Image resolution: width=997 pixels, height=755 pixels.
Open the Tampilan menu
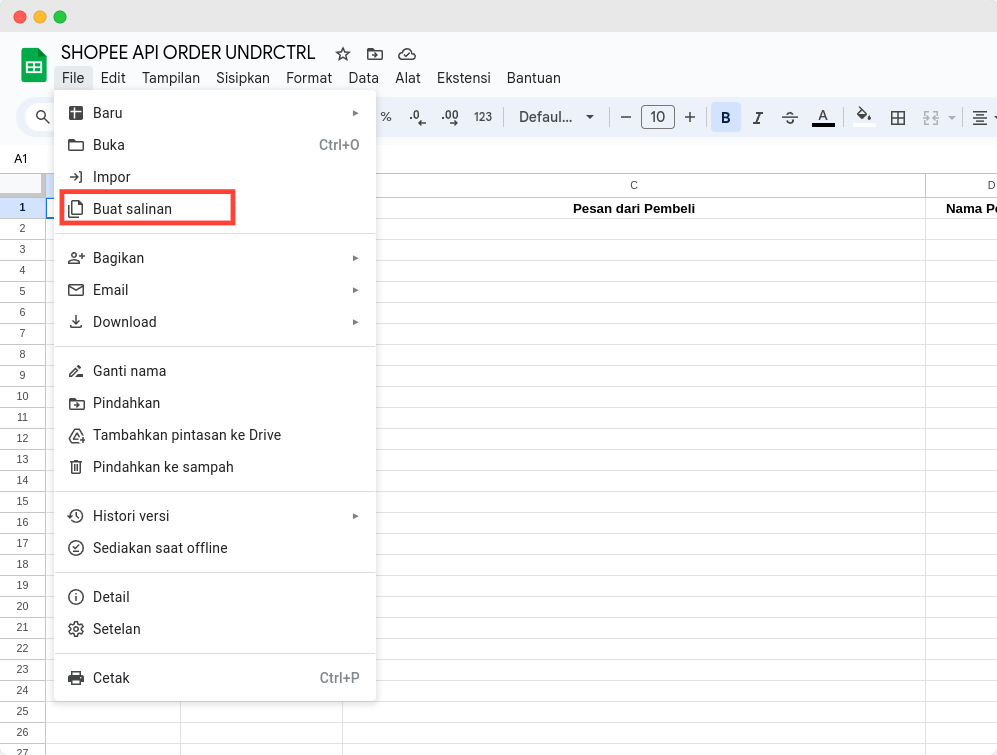click(x=171, y=78)
